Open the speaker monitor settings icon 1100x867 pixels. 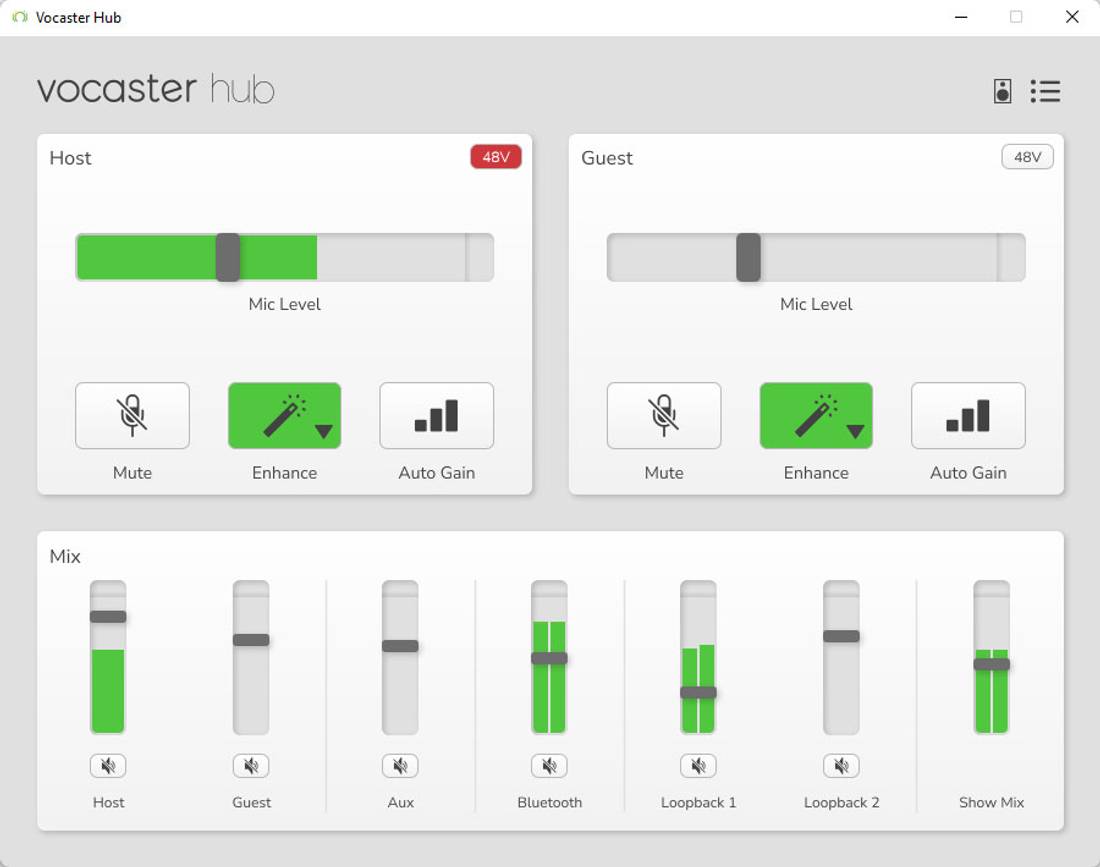(x=1002, y=91)
